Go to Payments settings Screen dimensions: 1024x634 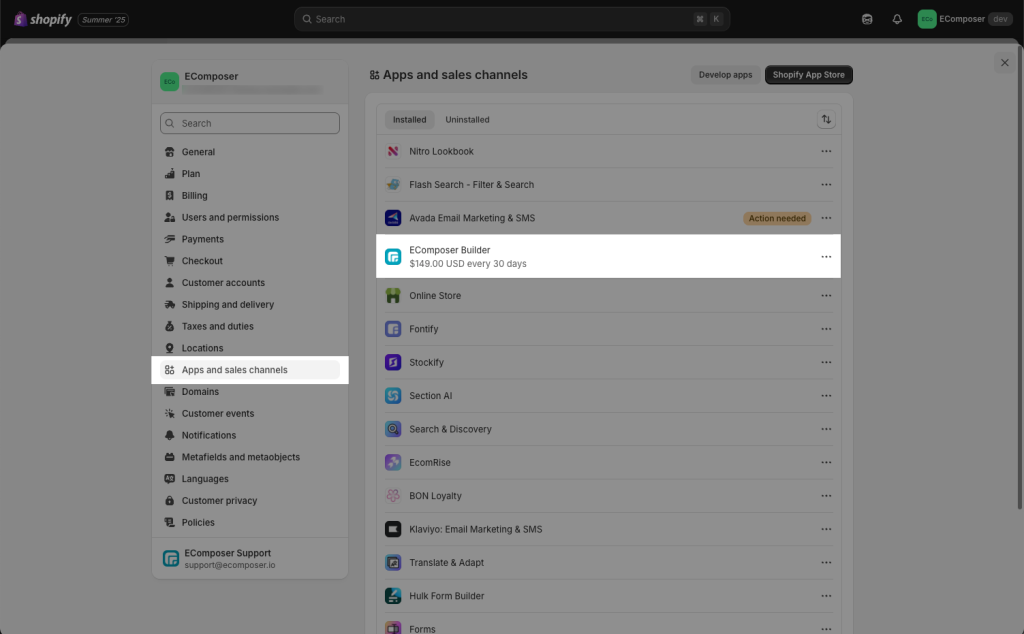pyautogui.click(x=249, y=240)
